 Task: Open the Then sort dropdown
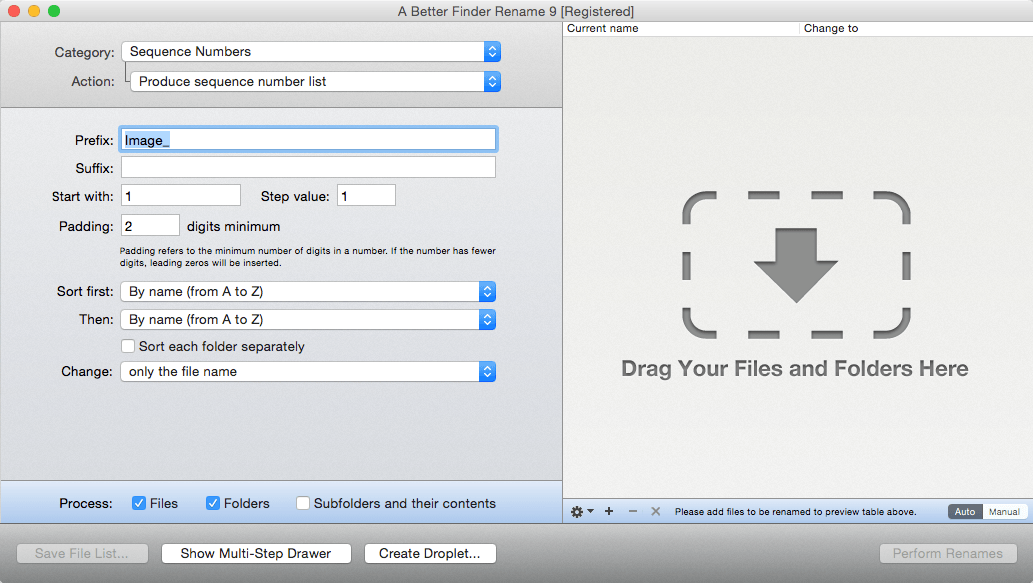coord(308,319)
